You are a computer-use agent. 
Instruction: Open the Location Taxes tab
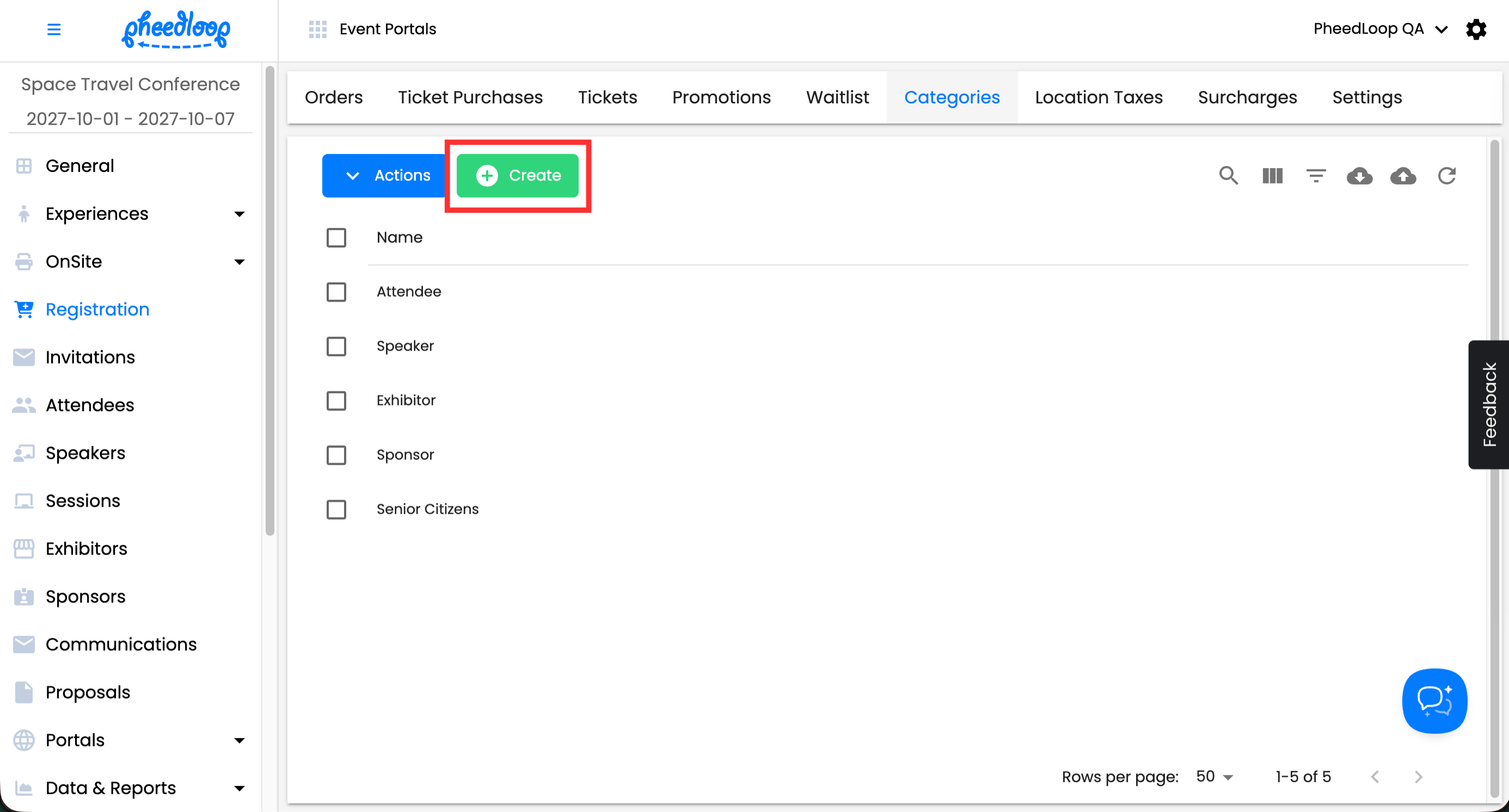point(1099,97)
